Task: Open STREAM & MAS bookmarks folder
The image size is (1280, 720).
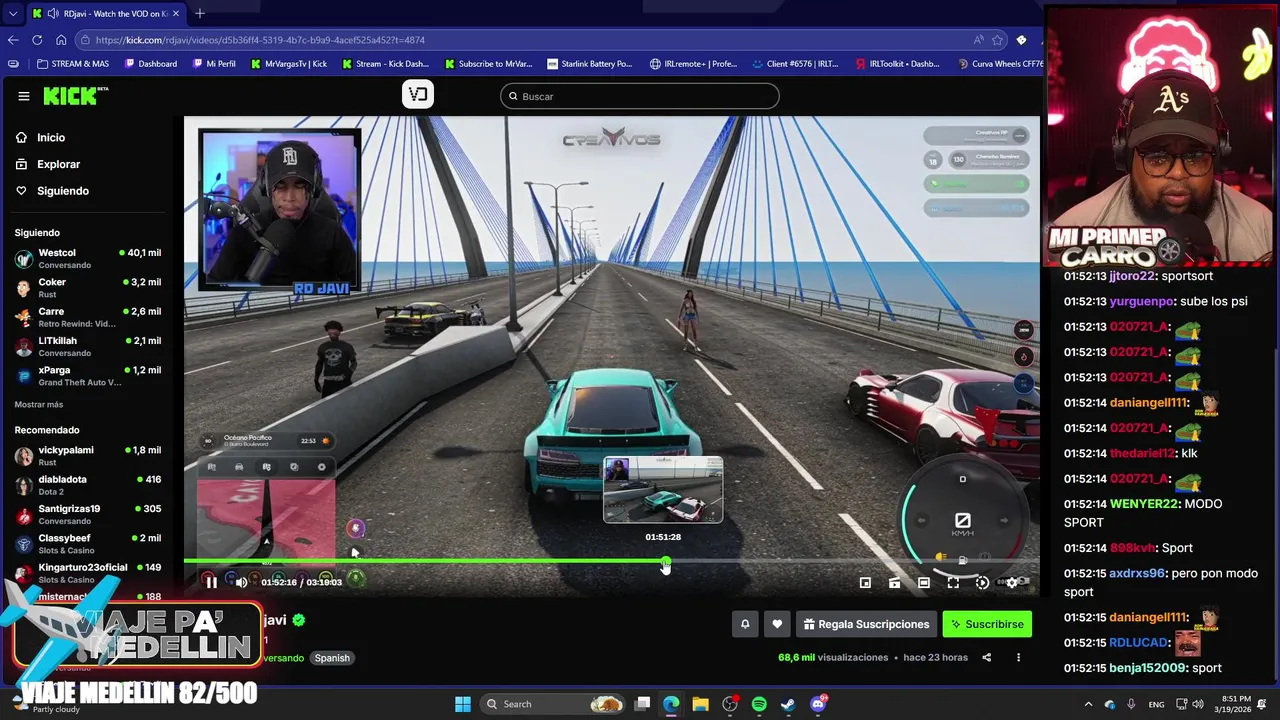Action: [x=73, y=64]
